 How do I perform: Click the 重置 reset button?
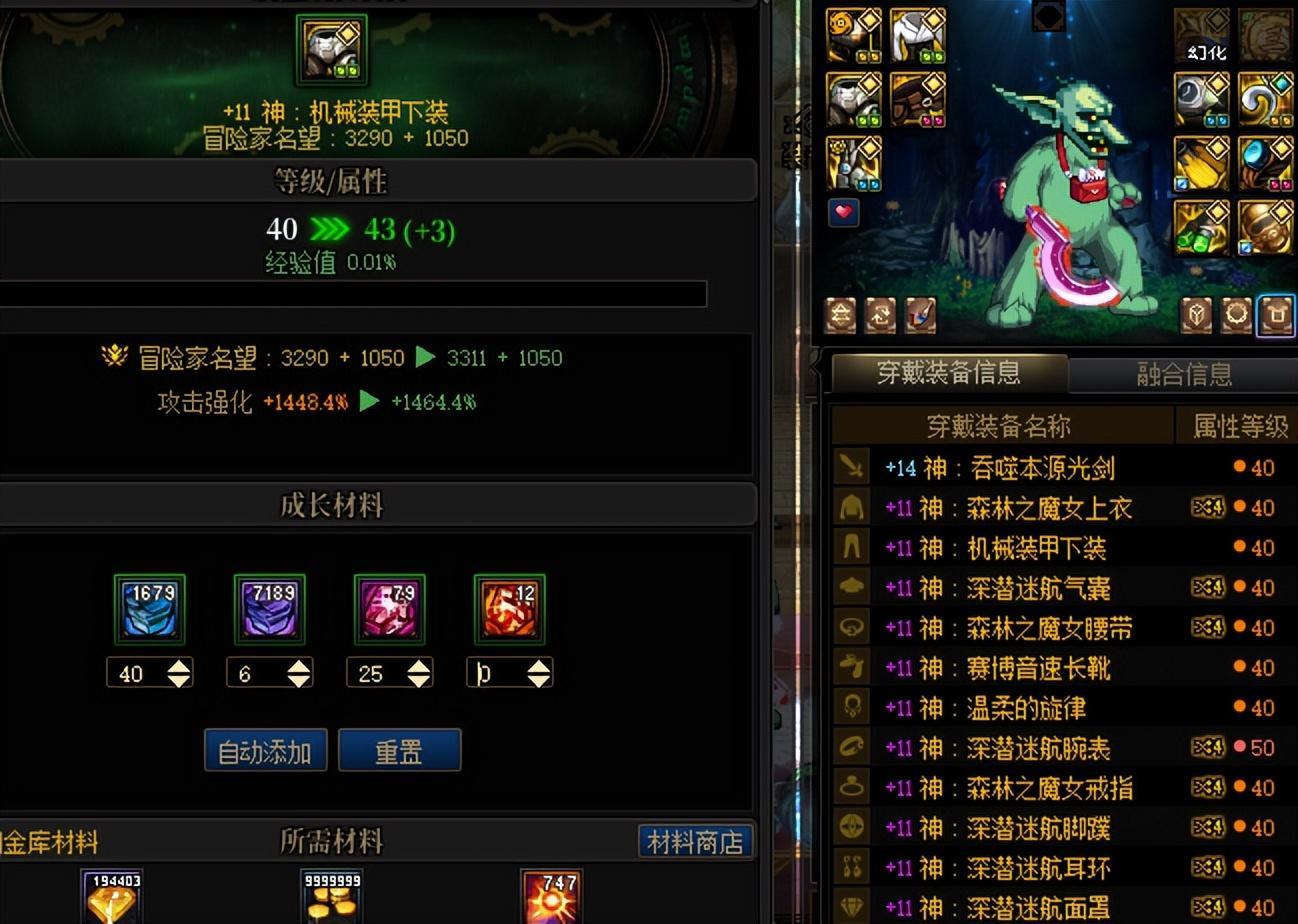(x=399, y=750)
